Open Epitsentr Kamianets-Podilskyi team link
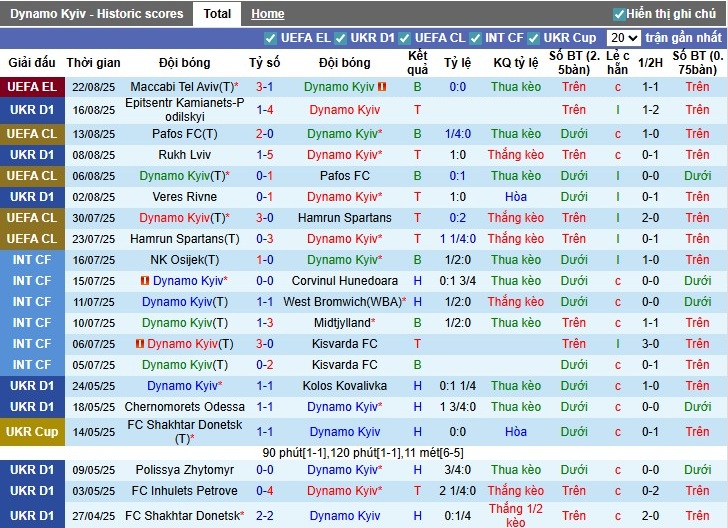The image size is (728, 528). point(184,110)
